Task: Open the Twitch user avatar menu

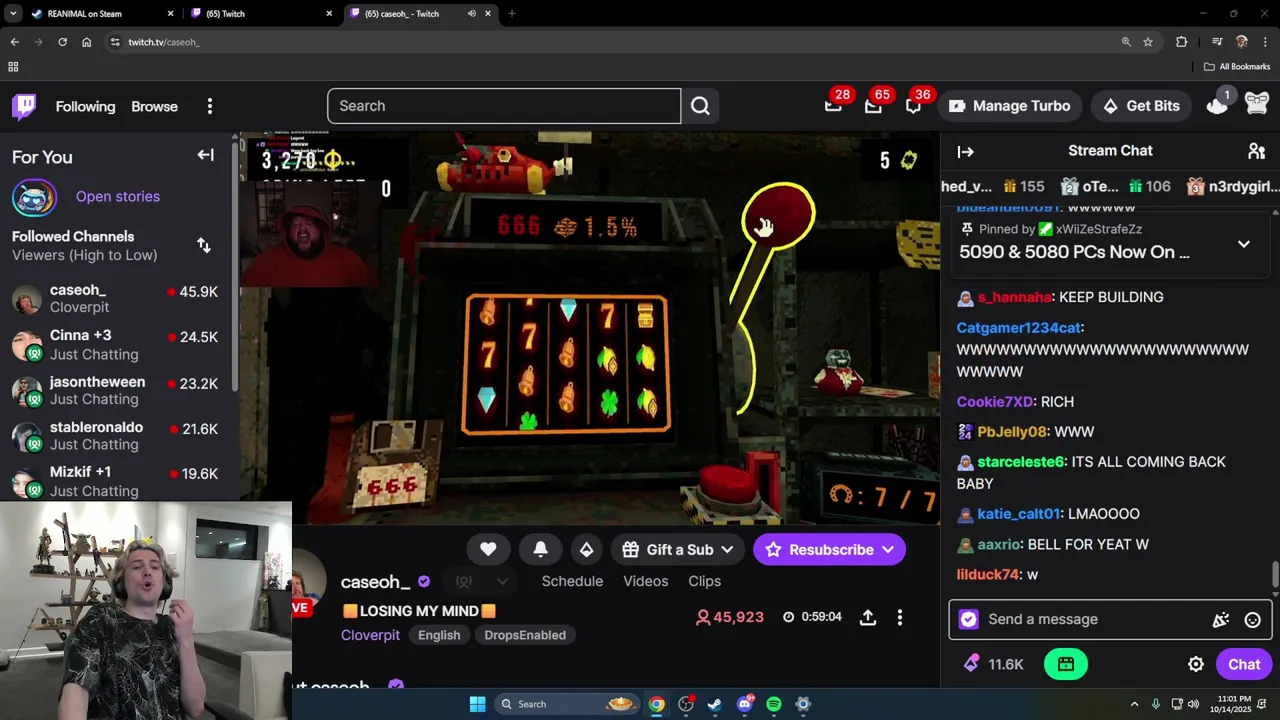Action: 1257,105
